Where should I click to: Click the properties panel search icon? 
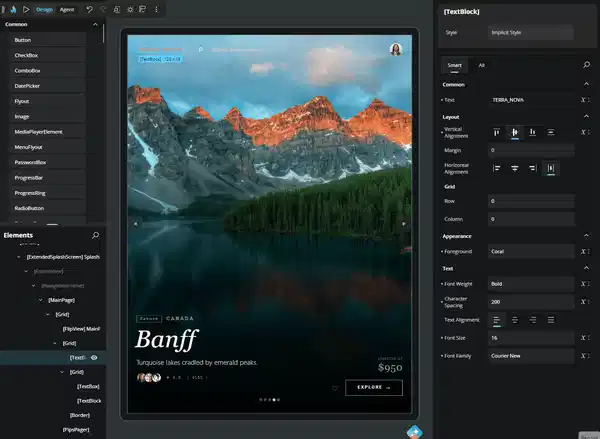587,64
